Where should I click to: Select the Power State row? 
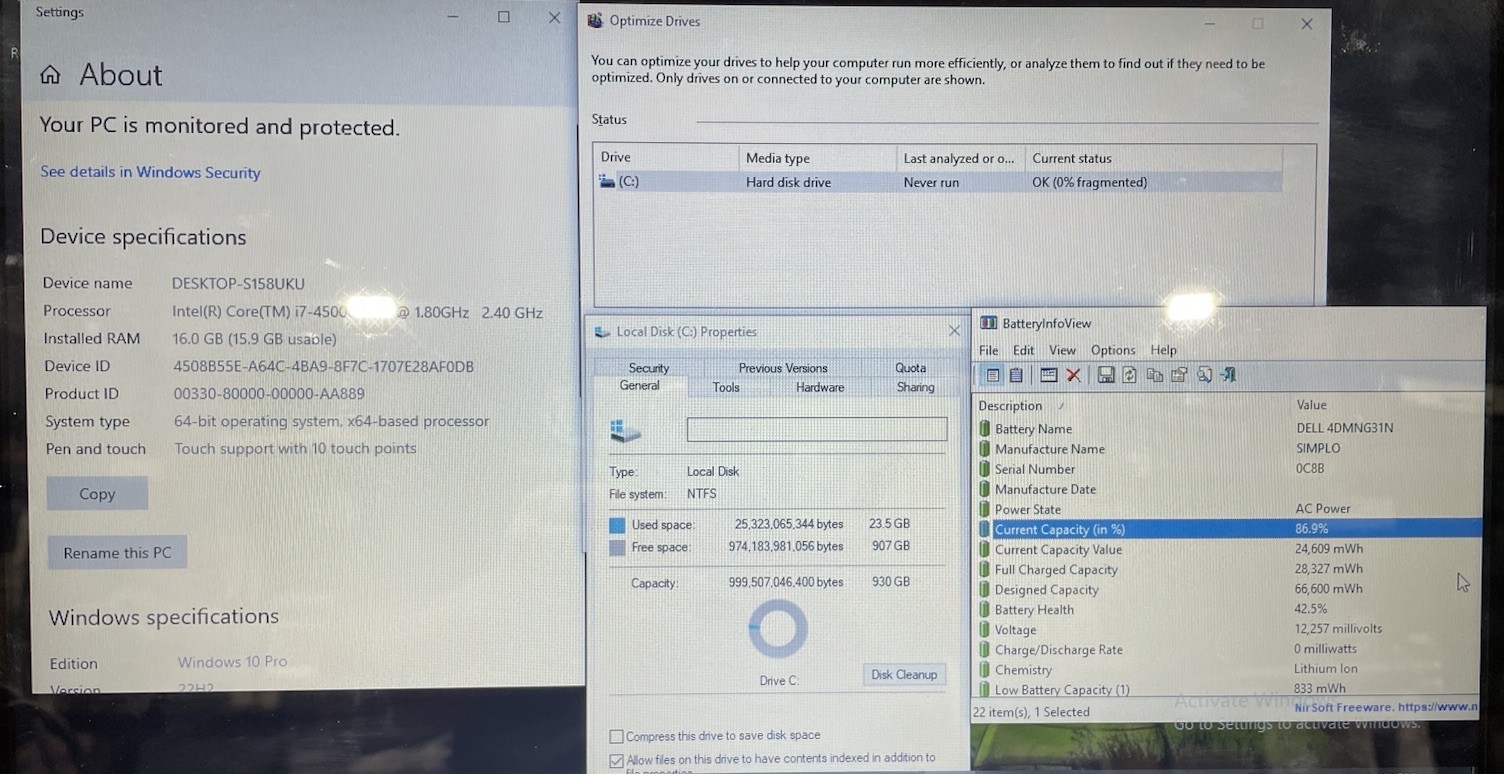[1228, 509]
